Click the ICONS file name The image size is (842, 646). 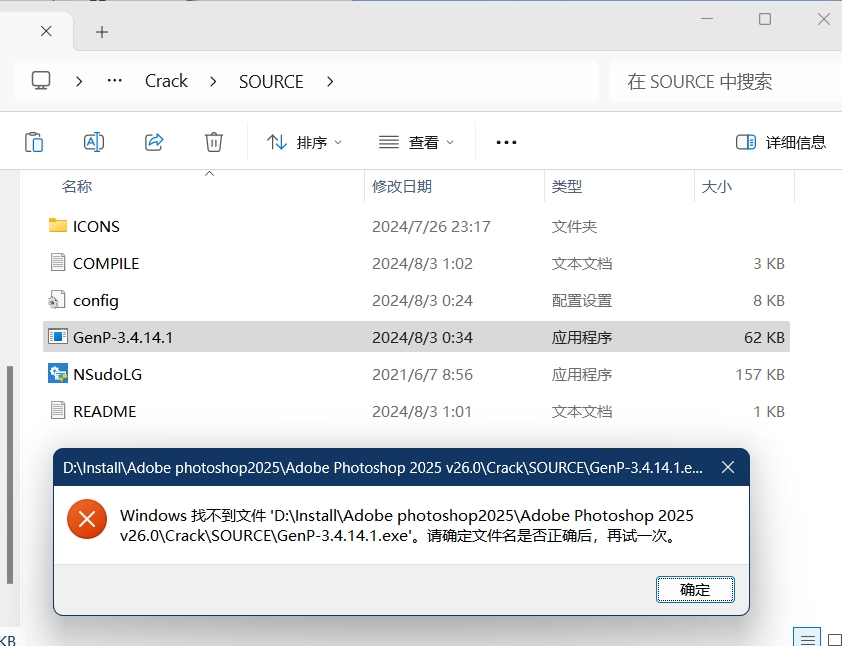point(96,227)
